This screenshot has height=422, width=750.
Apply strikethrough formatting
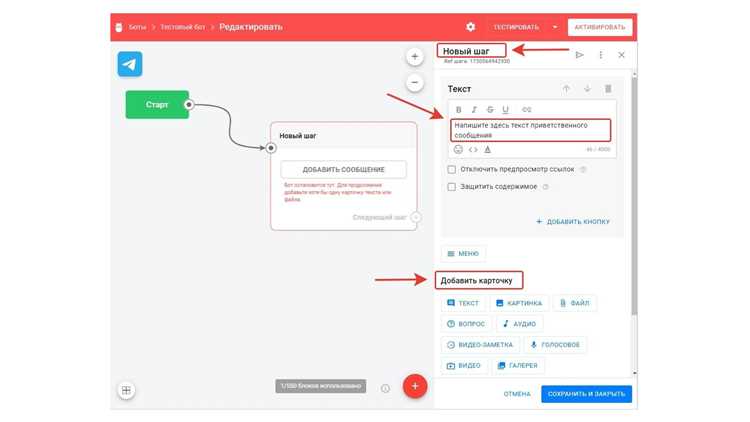(x=490, y=110)
